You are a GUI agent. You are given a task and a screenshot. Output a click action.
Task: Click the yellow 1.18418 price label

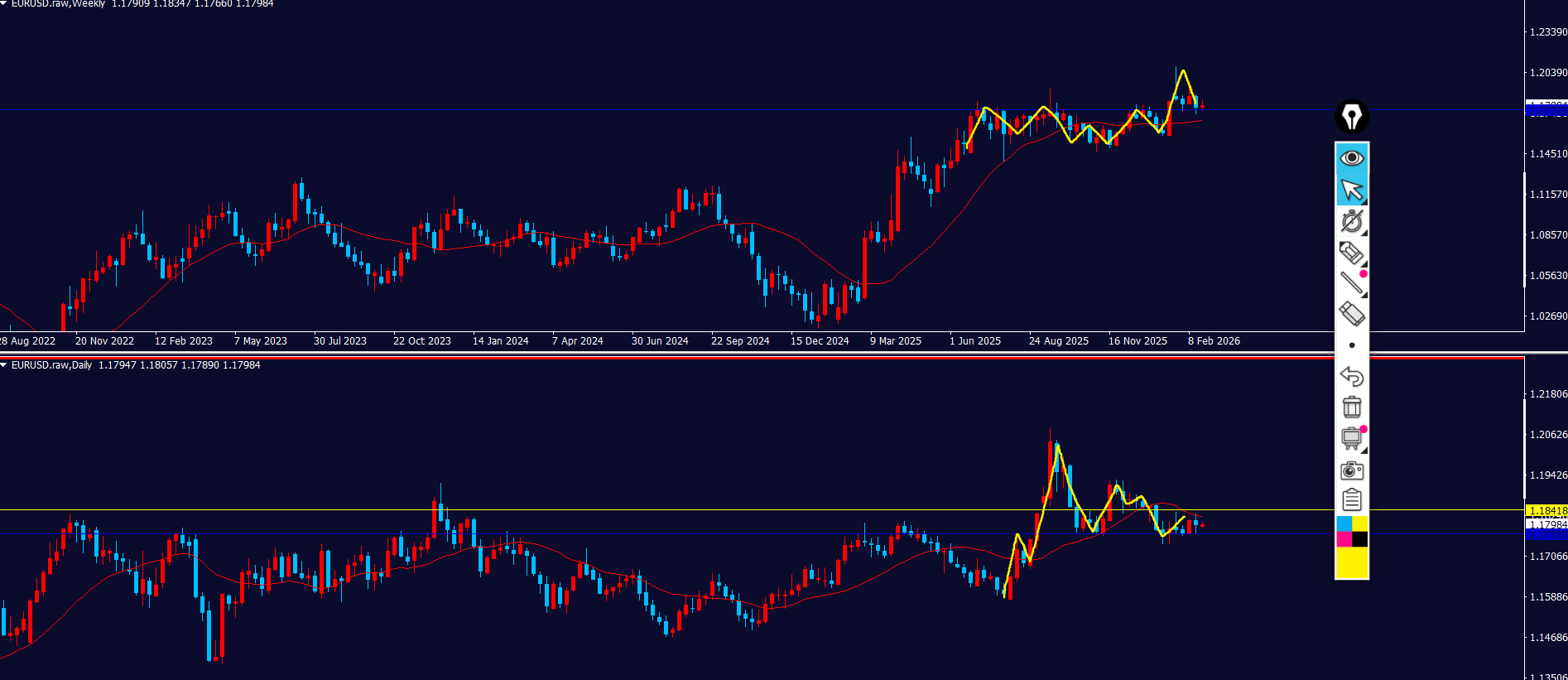(x=1546, y=511)
